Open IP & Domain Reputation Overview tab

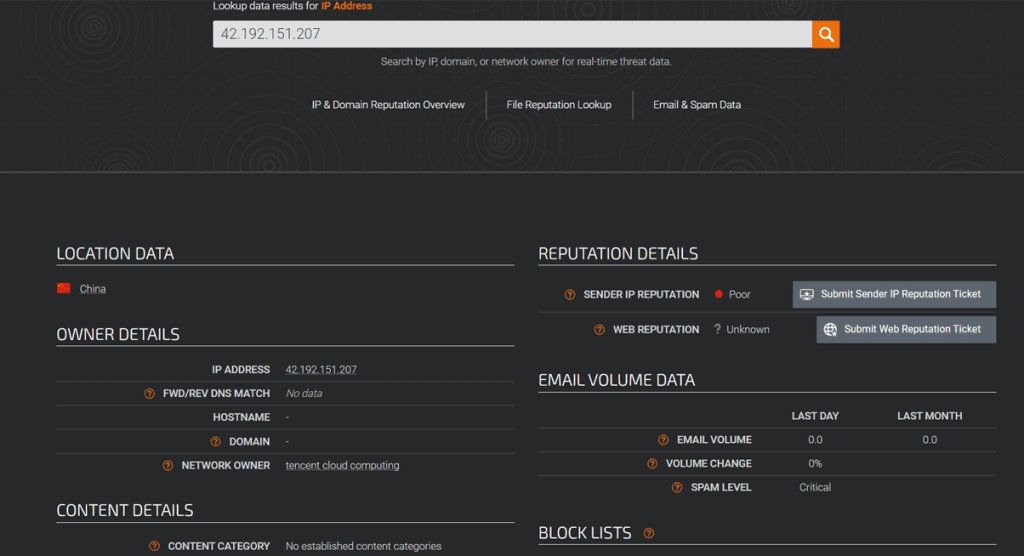tap(388, 105)
